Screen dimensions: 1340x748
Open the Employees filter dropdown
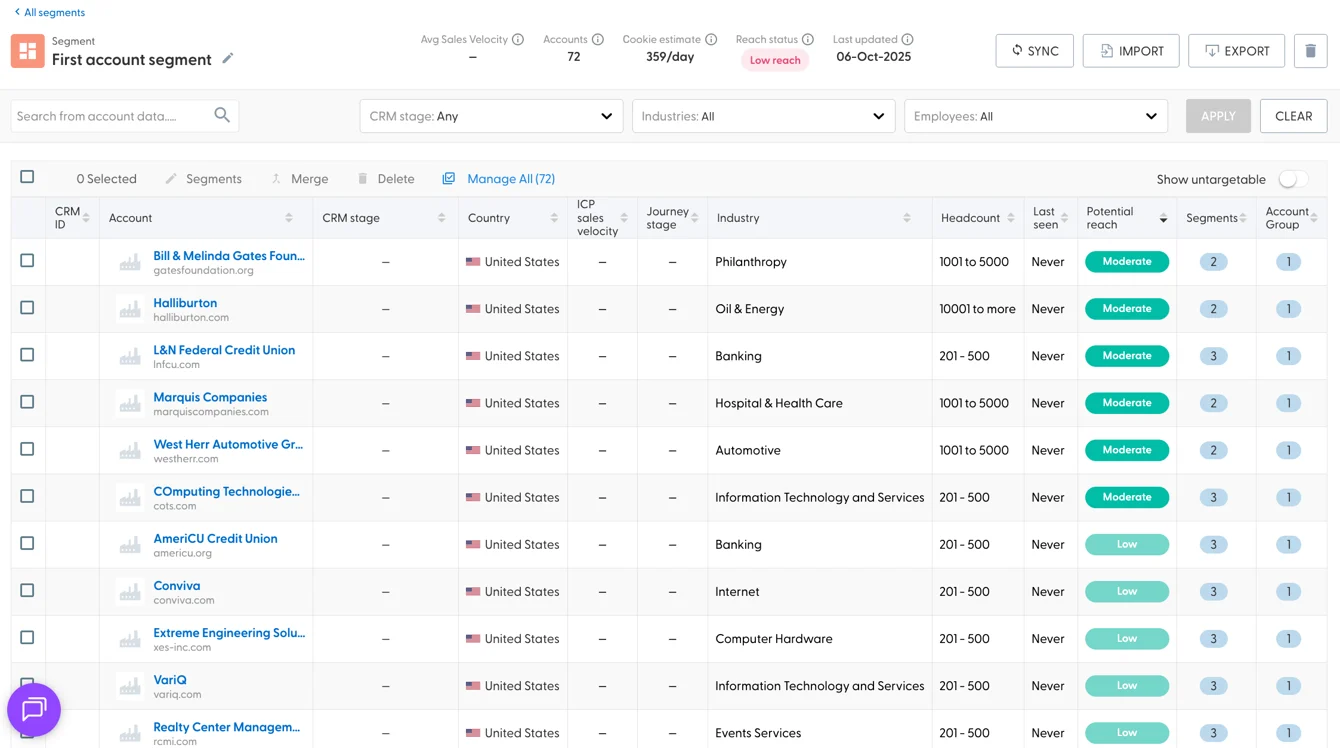pyautogui.click(x=1036, y=116)
